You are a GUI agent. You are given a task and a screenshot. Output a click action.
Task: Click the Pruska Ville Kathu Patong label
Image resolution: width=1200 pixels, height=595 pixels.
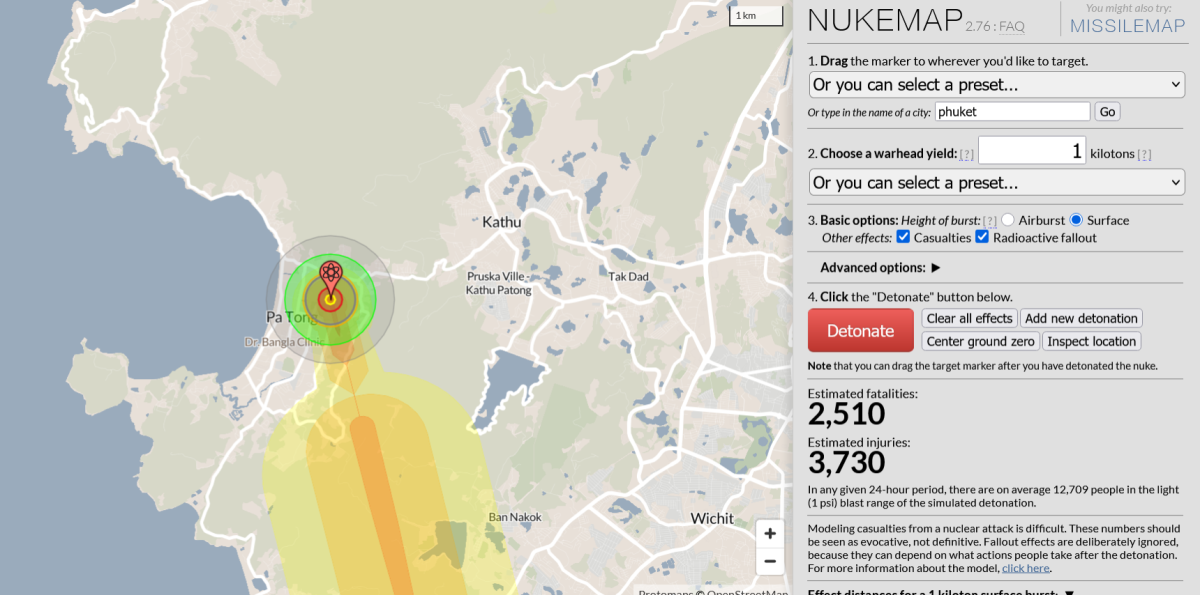click(496, 283)
